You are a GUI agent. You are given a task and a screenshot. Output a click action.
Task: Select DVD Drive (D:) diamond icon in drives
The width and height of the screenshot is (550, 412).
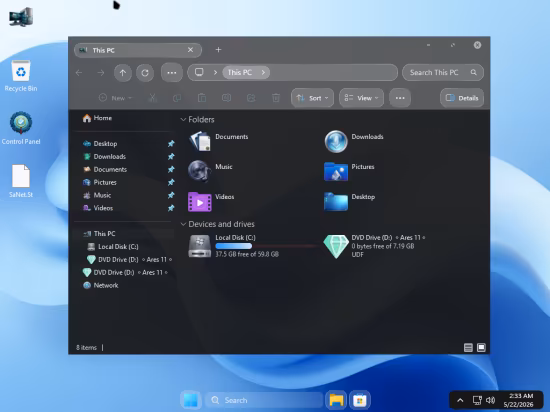click(336, 246)
